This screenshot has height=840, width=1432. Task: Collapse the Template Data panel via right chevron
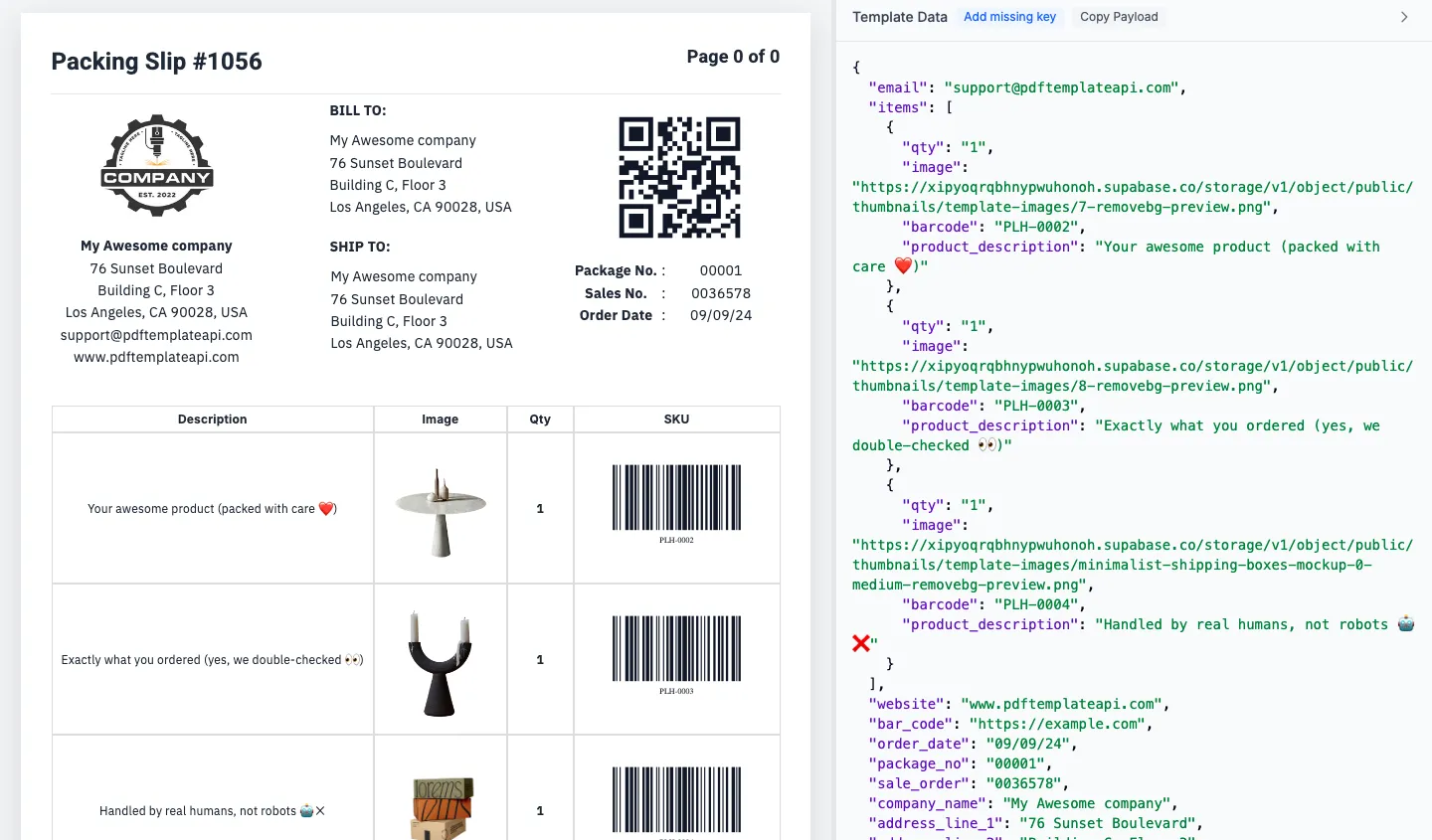(x=1404, y=16)
